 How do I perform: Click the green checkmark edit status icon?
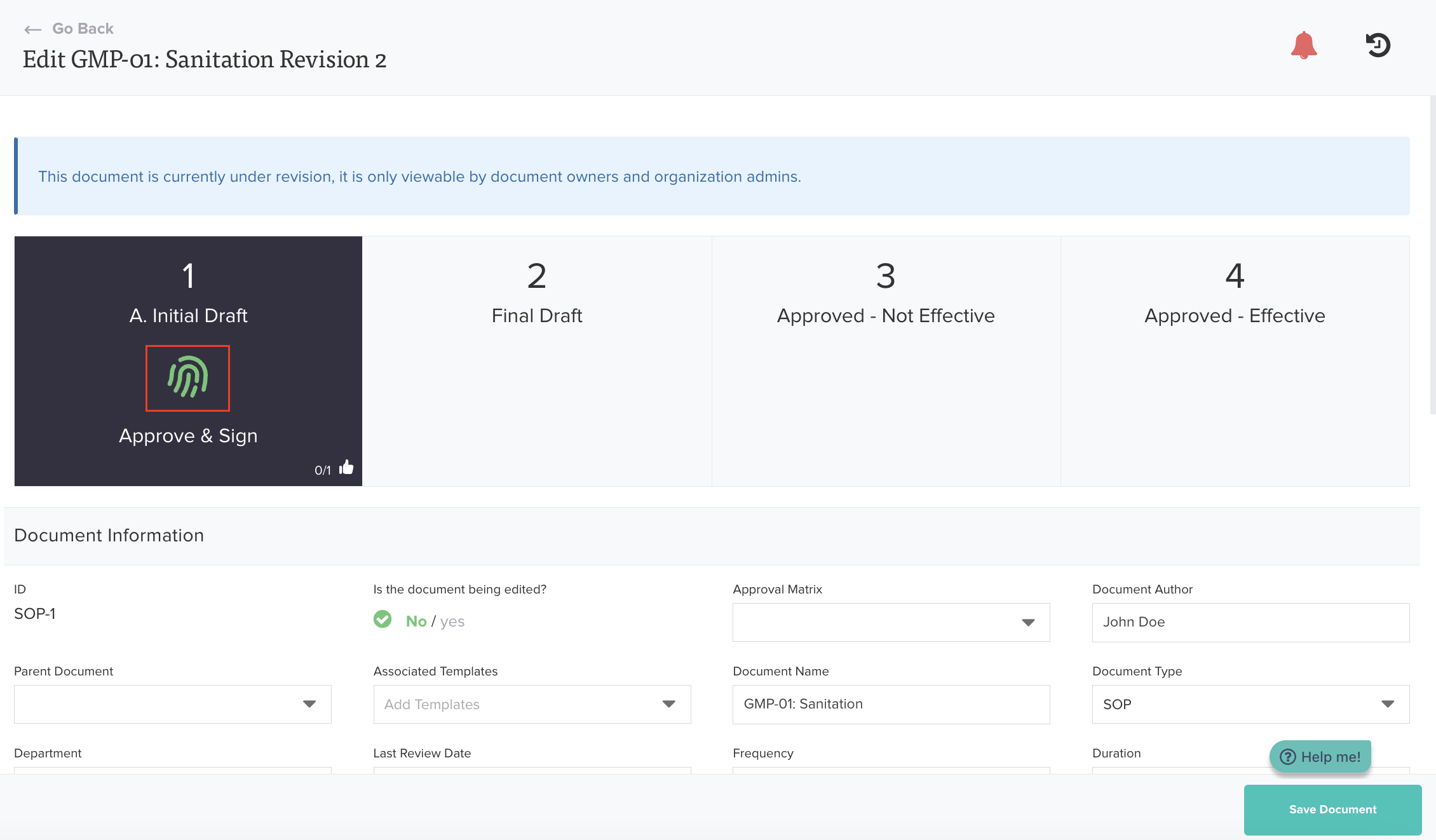click(x=383, y=620)
